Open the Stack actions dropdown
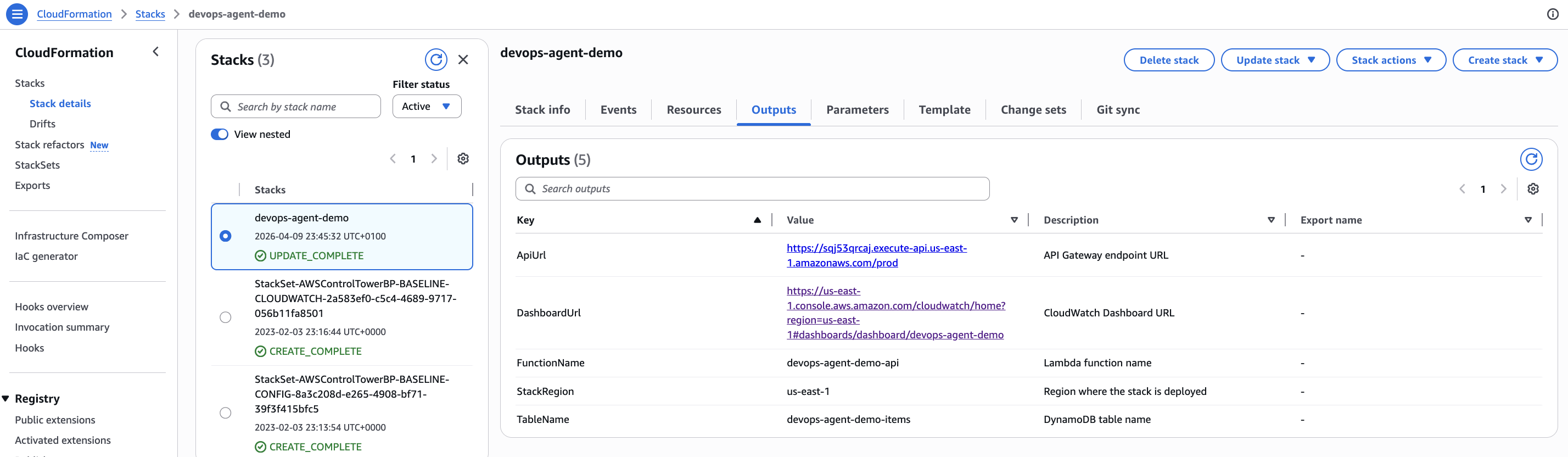The image size is (1568, 457). 1391,60
